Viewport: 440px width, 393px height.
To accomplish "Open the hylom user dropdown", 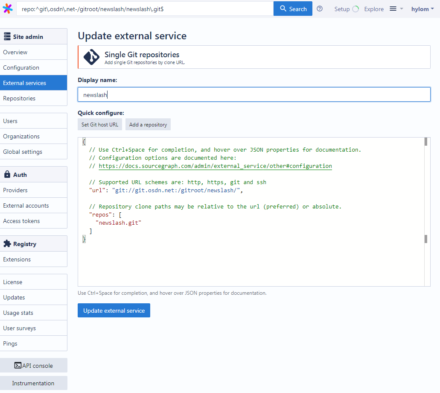I will click(422, 9).
